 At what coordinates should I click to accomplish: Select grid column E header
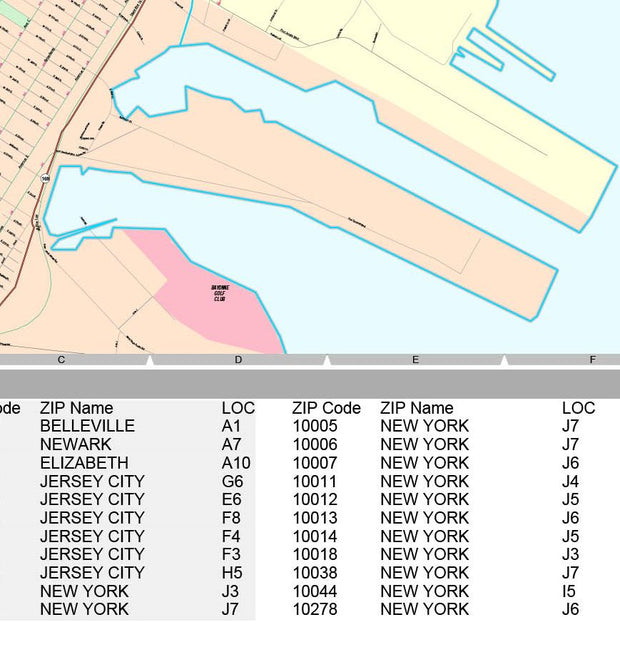point(415,360)
